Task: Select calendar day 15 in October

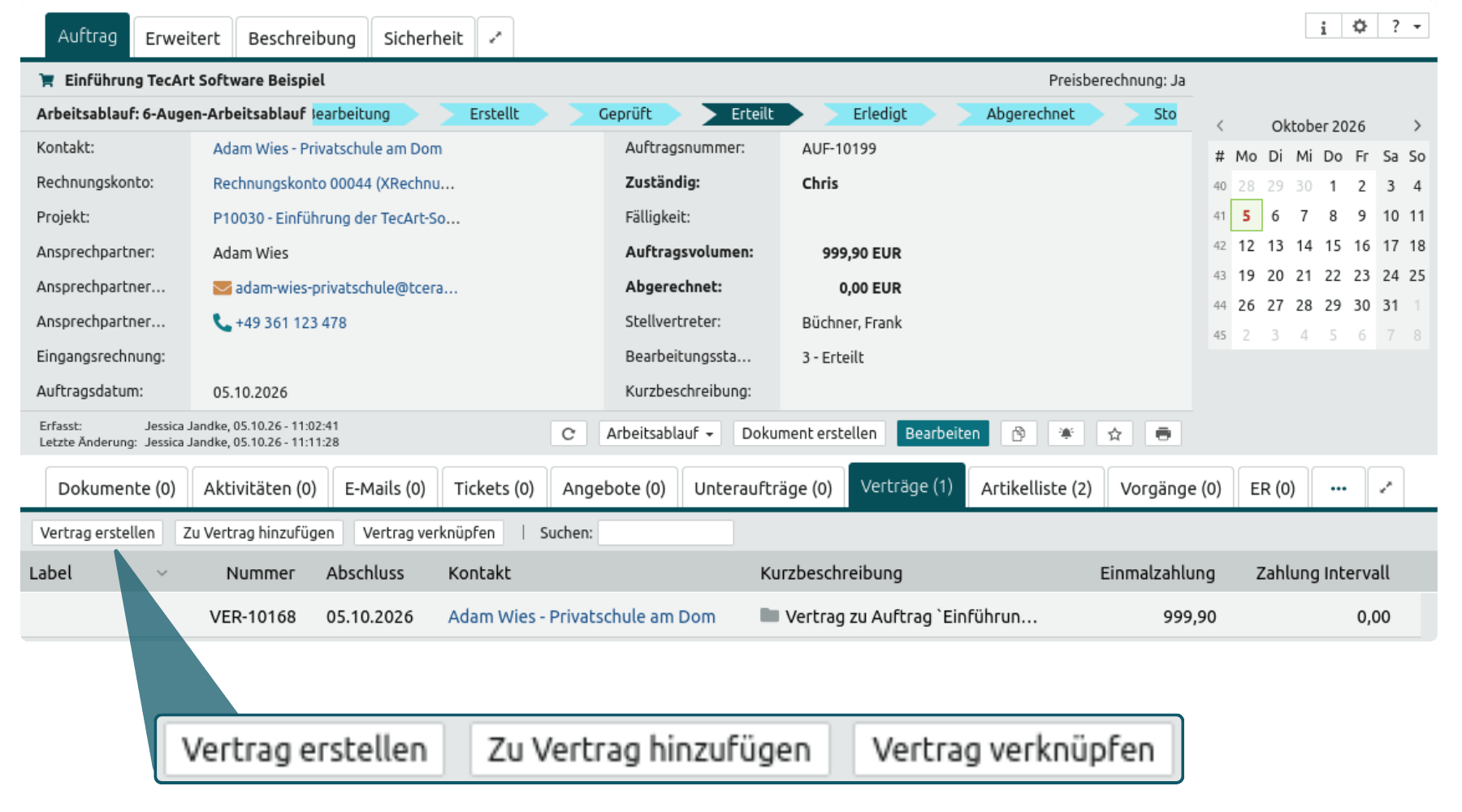Action: click(1333, 246)
